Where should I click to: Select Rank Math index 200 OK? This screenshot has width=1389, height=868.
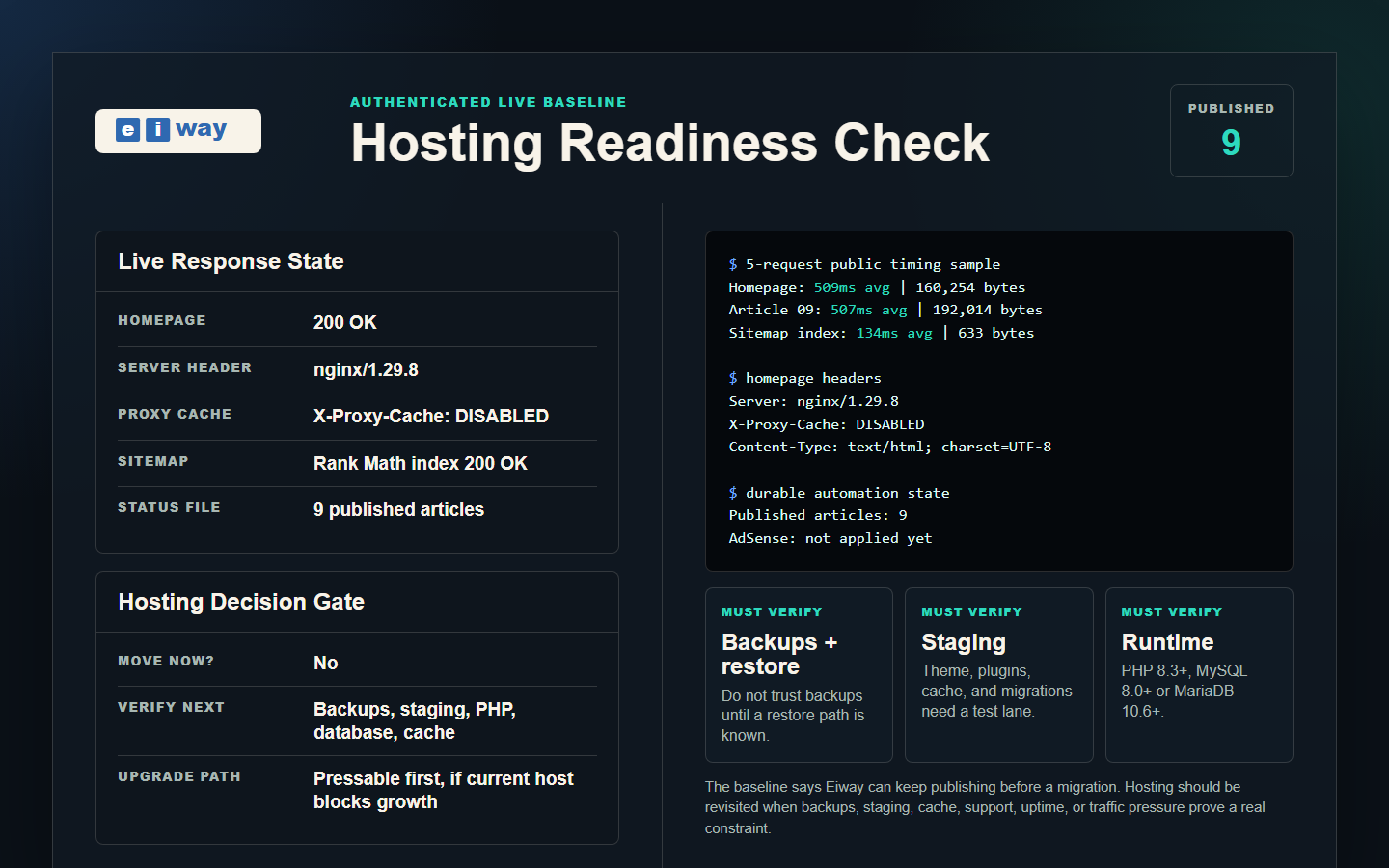[421, 463]
